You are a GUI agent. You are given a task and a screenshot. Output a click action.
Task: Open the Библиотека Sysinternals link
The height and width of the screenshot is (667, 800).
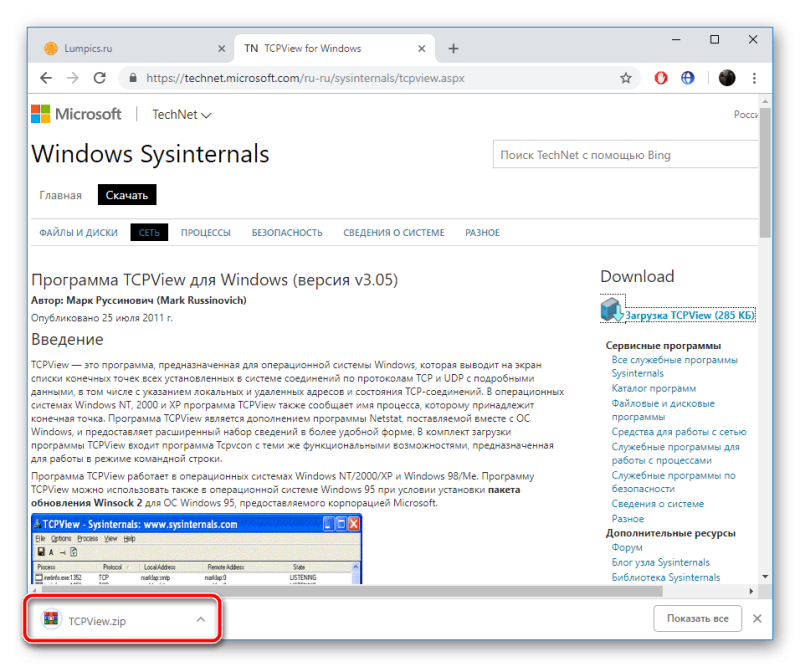666,577
